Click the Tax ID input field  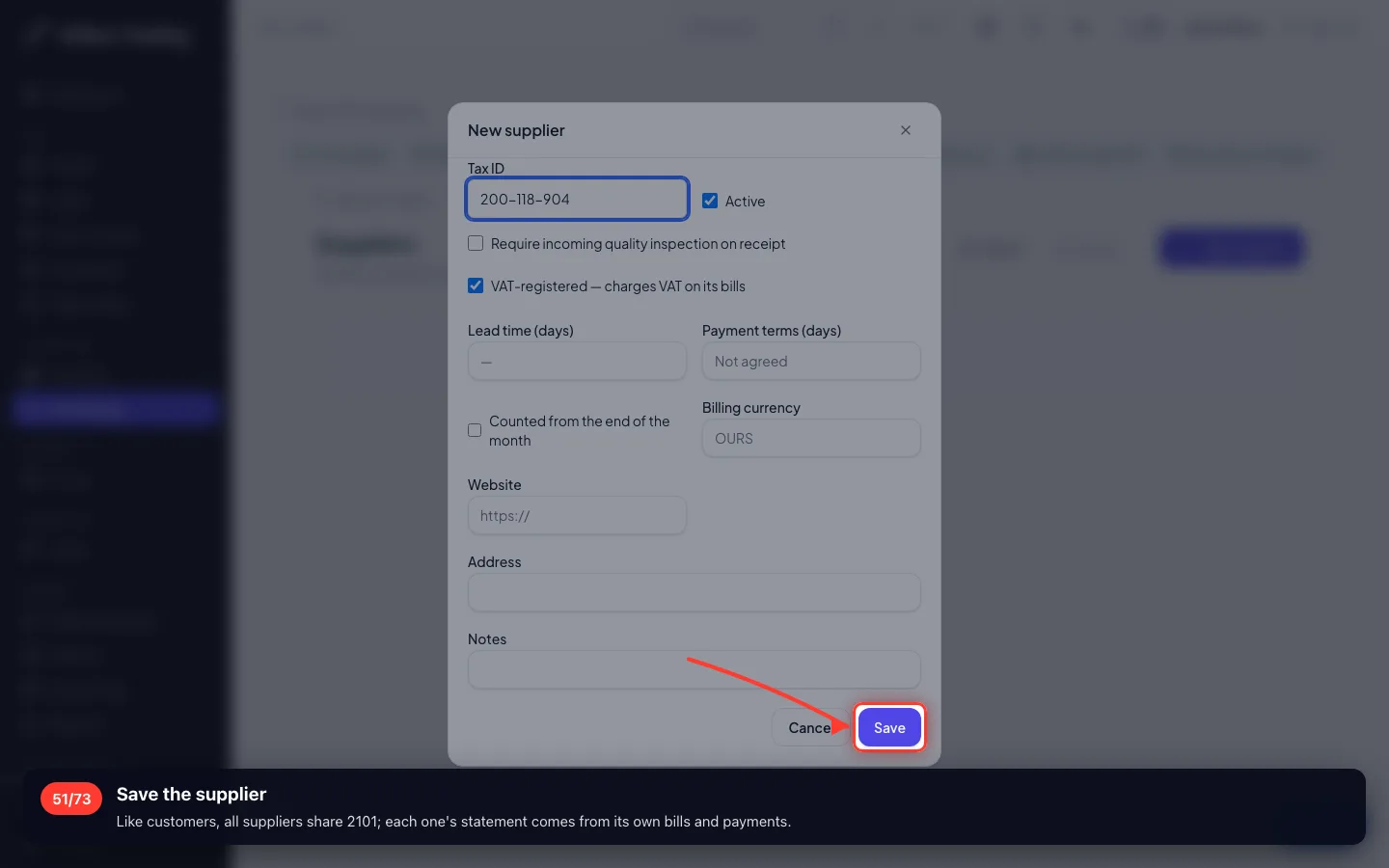[577, 199]
